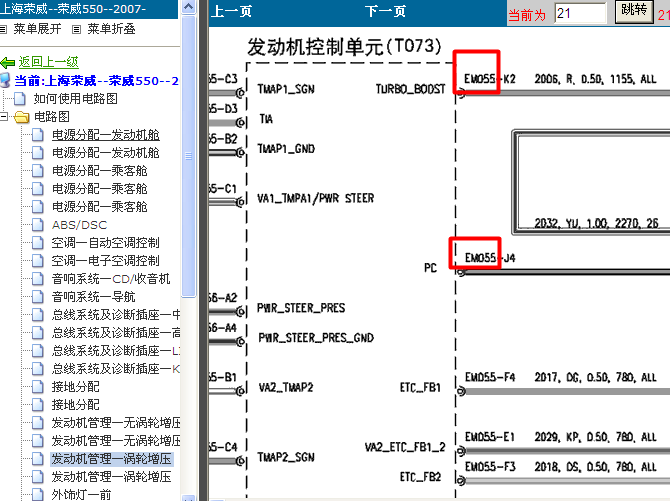Open 音响系统—导航 diagram
This screenshot has width=670, height=501.
94,297
